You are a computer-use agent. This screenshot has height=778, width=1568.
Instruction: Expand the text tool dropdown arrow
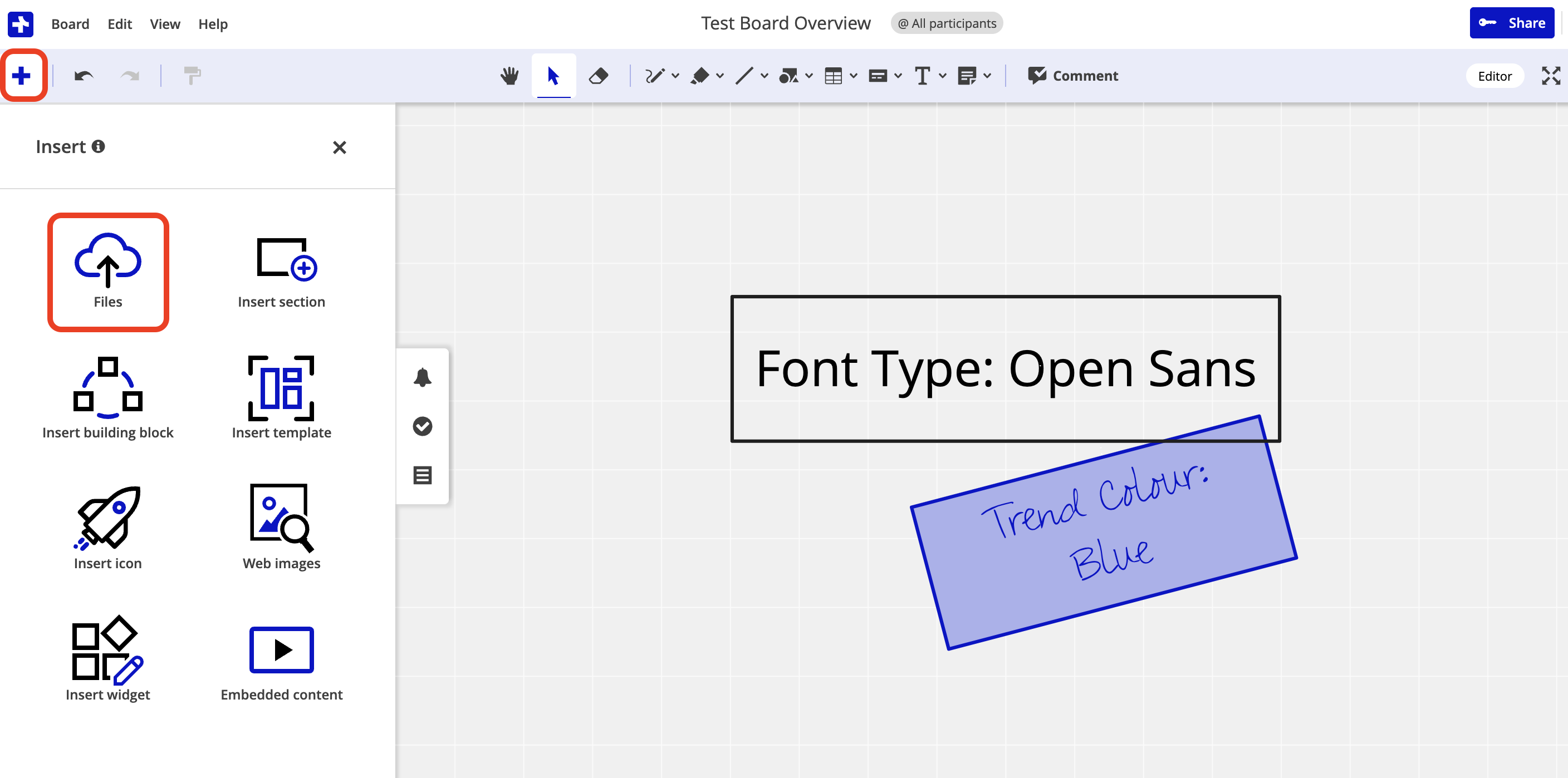pos(943,76)
